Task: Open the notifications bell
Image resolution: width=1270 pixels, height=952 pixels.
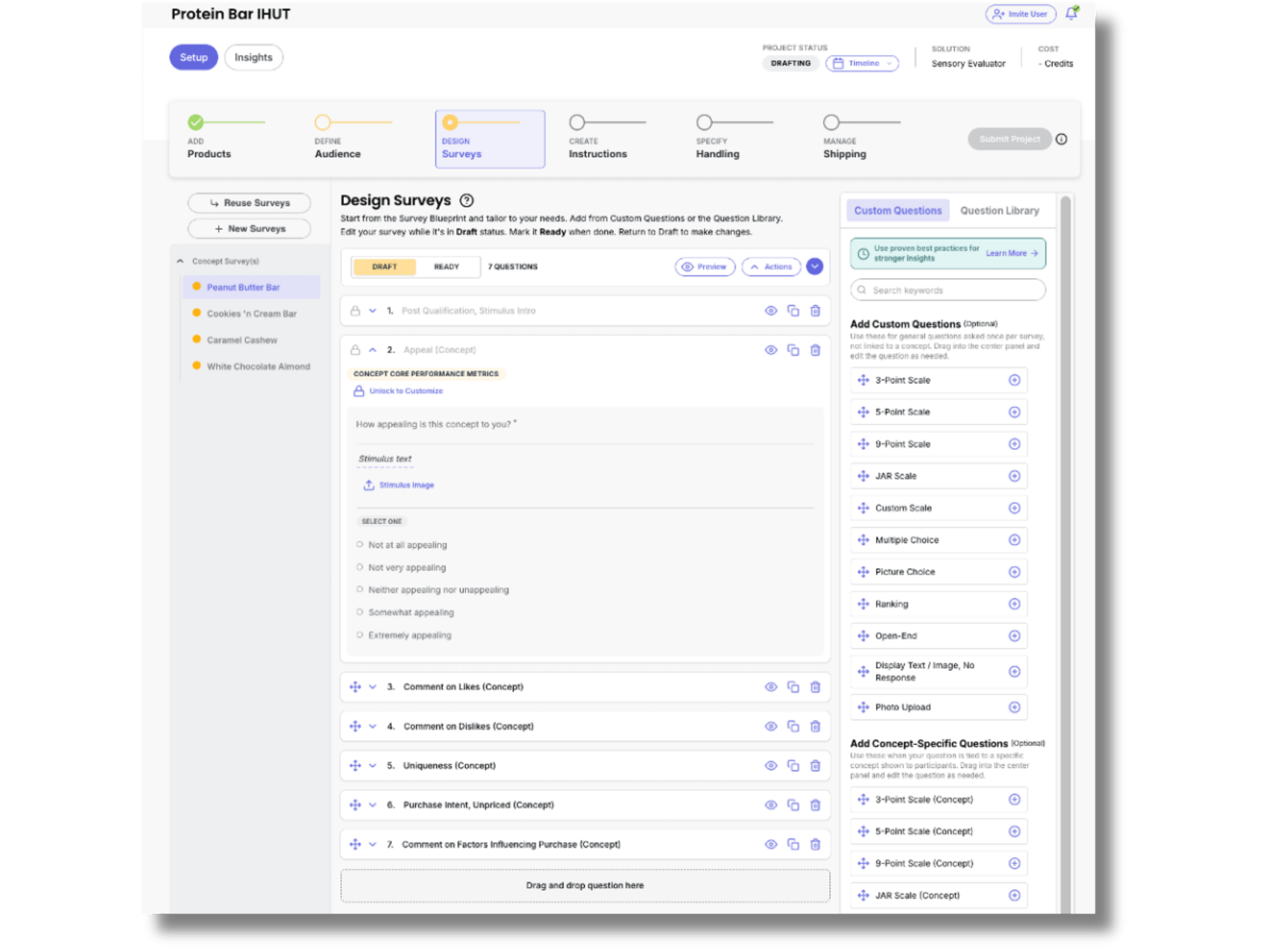Action: point(1071,13)
